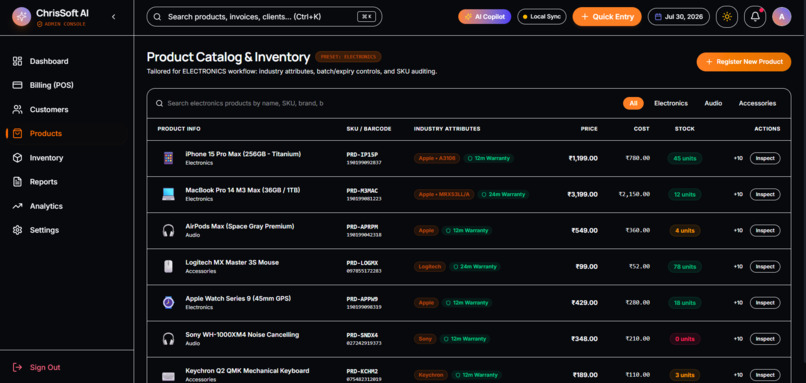The image size is (806, 383).
Task: Click the Sony WH-1000XM4 headphones icon
Action: click(x=168, y=339)
